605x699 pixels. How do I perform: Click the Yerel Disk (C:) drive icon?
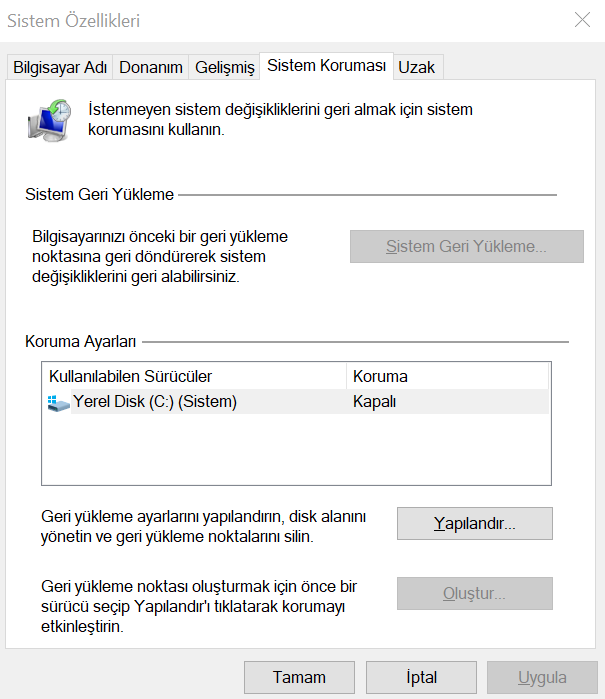(x=58, y=402)
